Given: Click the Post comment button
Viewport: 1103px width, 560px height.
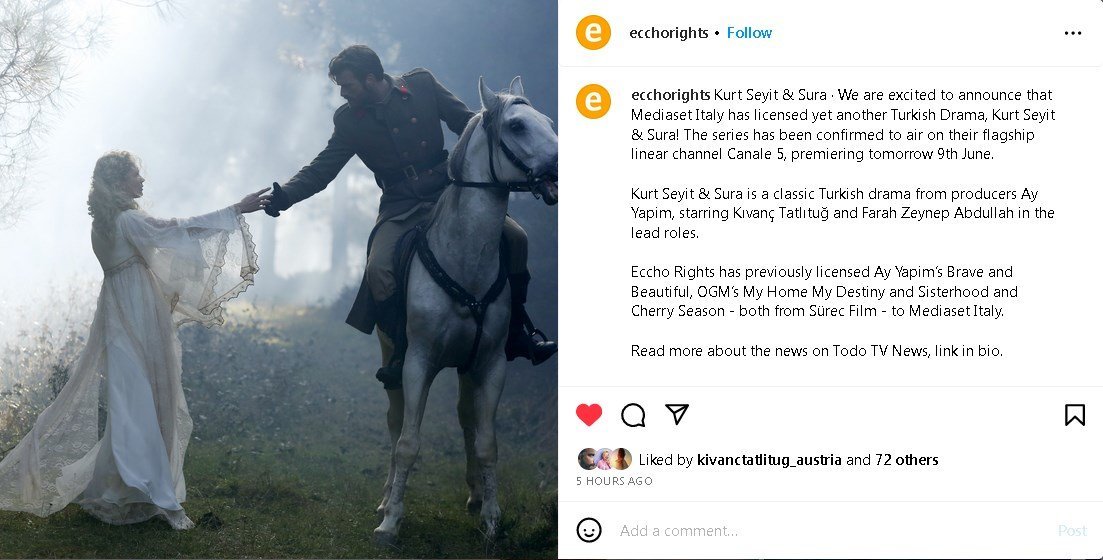Looking at the screenshot, I should 1072,530.
